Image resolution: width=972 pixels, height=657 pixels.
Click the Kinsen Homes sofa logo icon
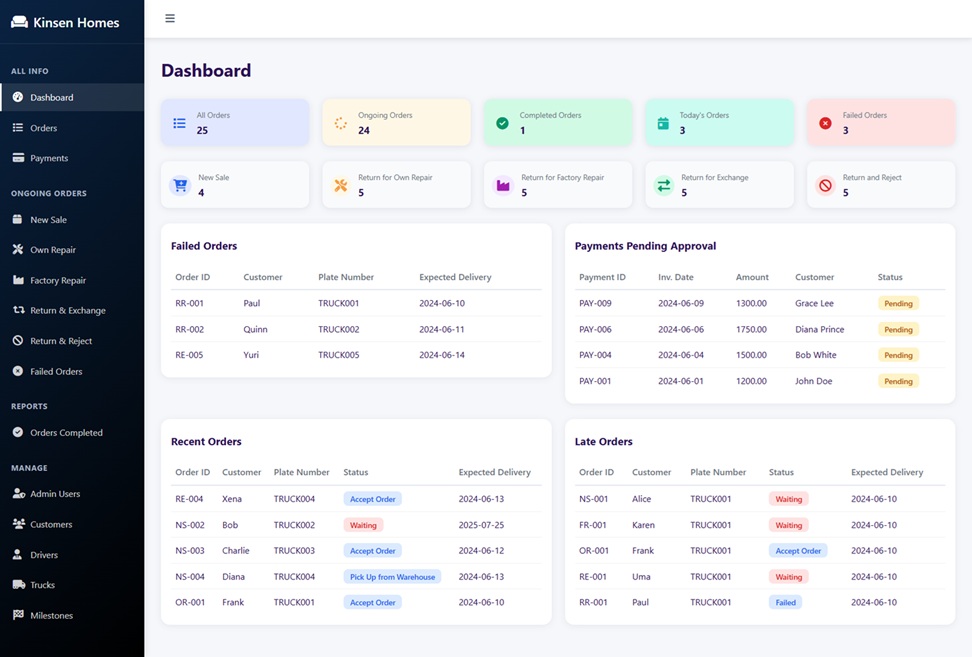(x=19, y=22)
